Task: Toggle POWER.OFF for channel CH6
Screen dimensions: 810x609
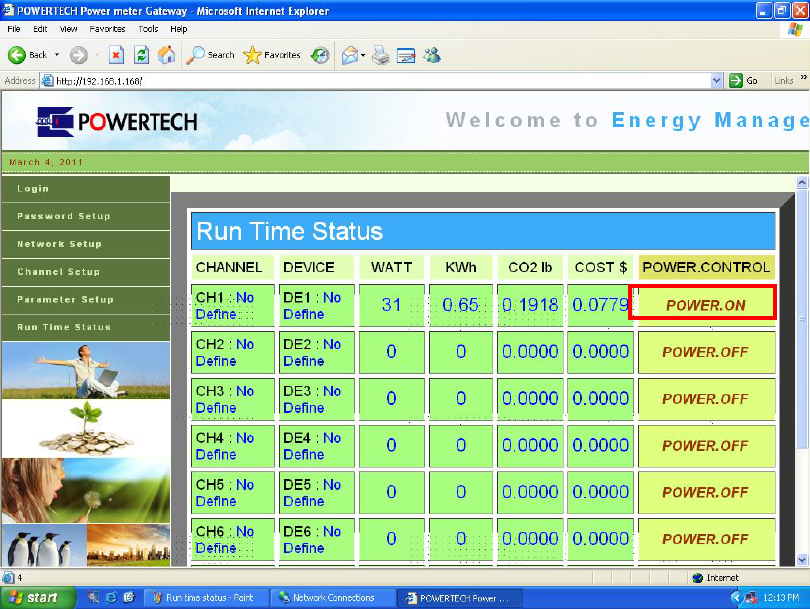Action: pyautogui.click(x=706, y=539)
